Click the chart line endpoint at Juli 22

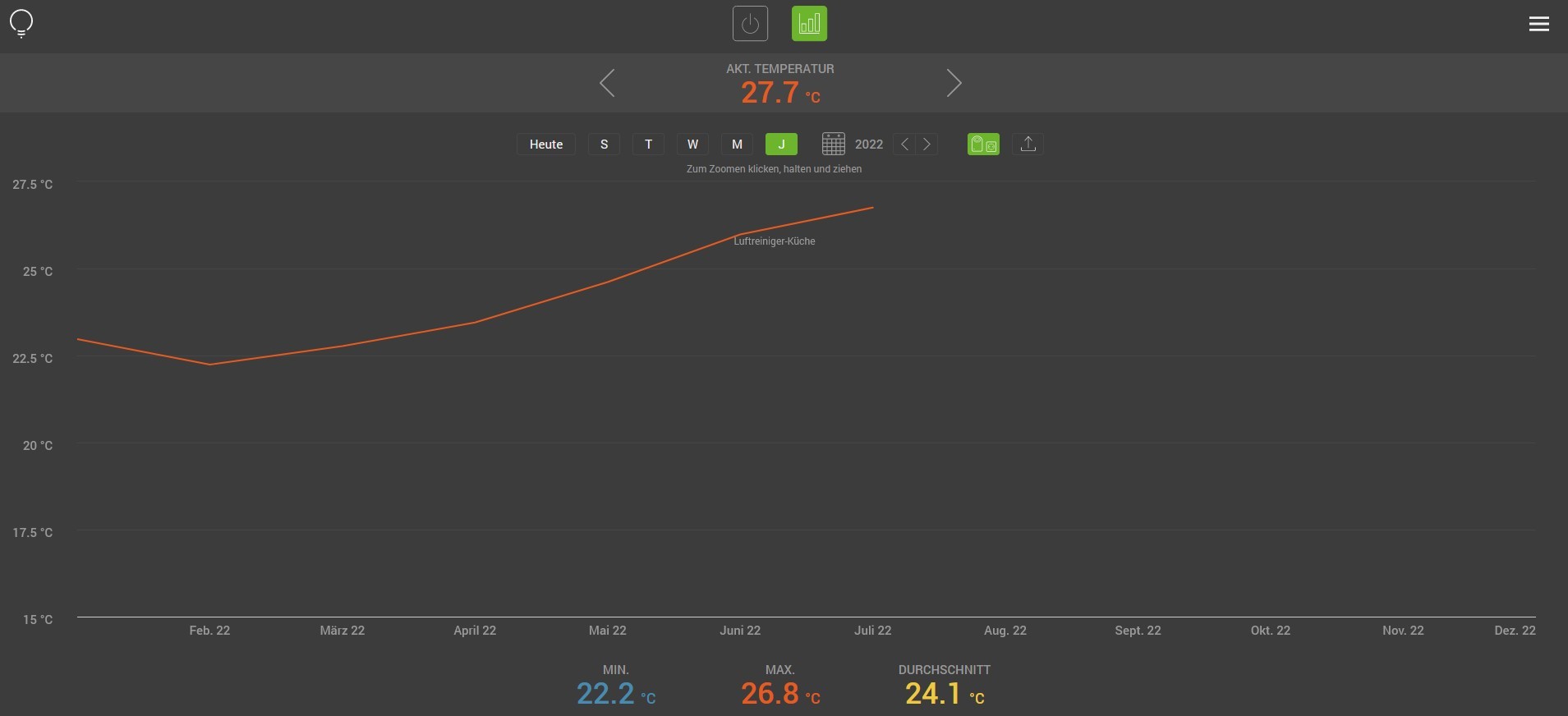click(x=872, y=208)
